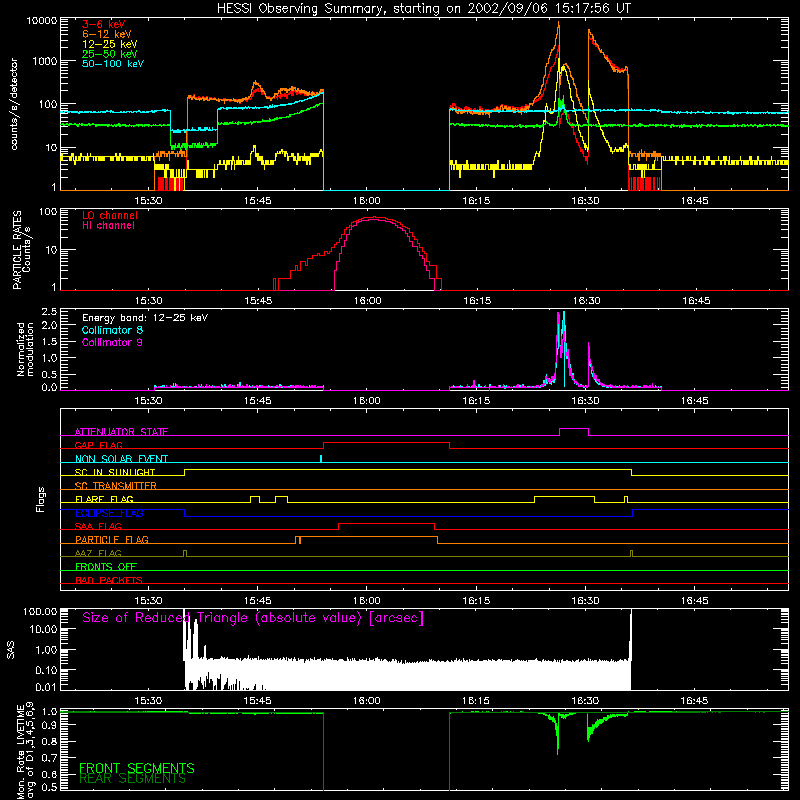
Task: Select the 3-6 keV legend label
Action: [104, 24]
